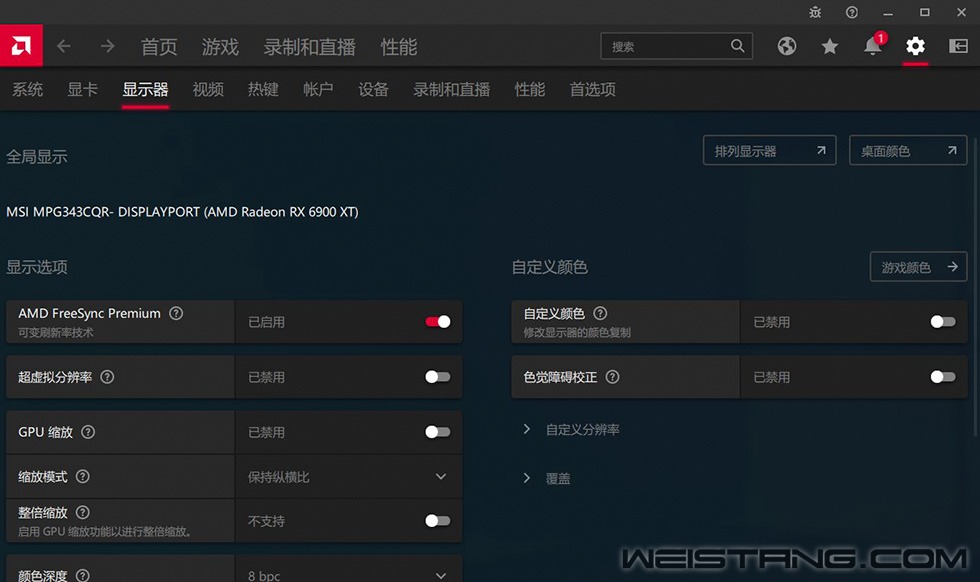The image size is (980, 582).
Task: Toggle the sidebar panel icon
Action: (958, 46)
